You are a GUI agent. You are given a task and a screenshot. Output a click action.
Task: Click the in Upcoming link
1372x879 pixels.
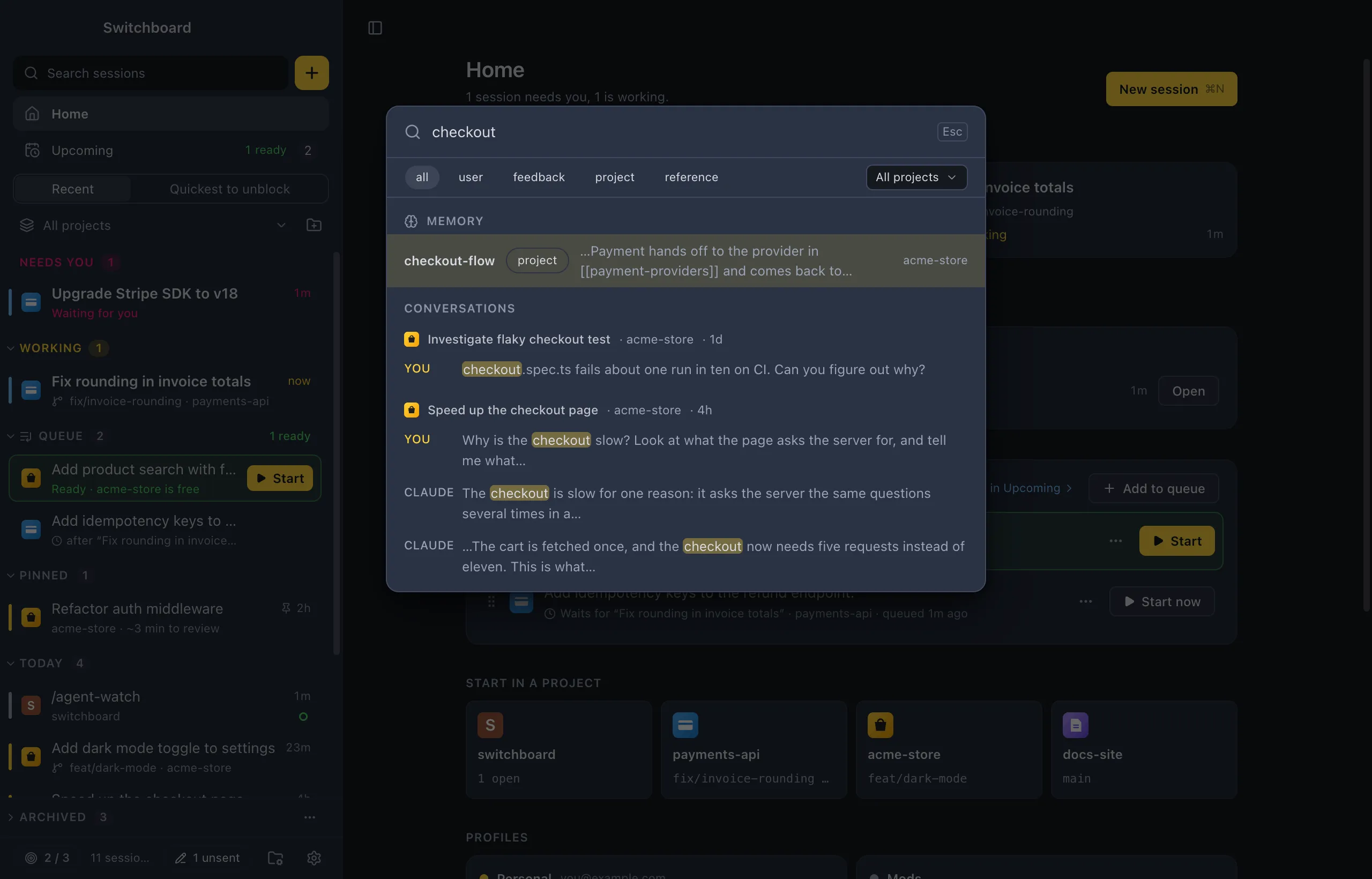[x=1031, y=488]
